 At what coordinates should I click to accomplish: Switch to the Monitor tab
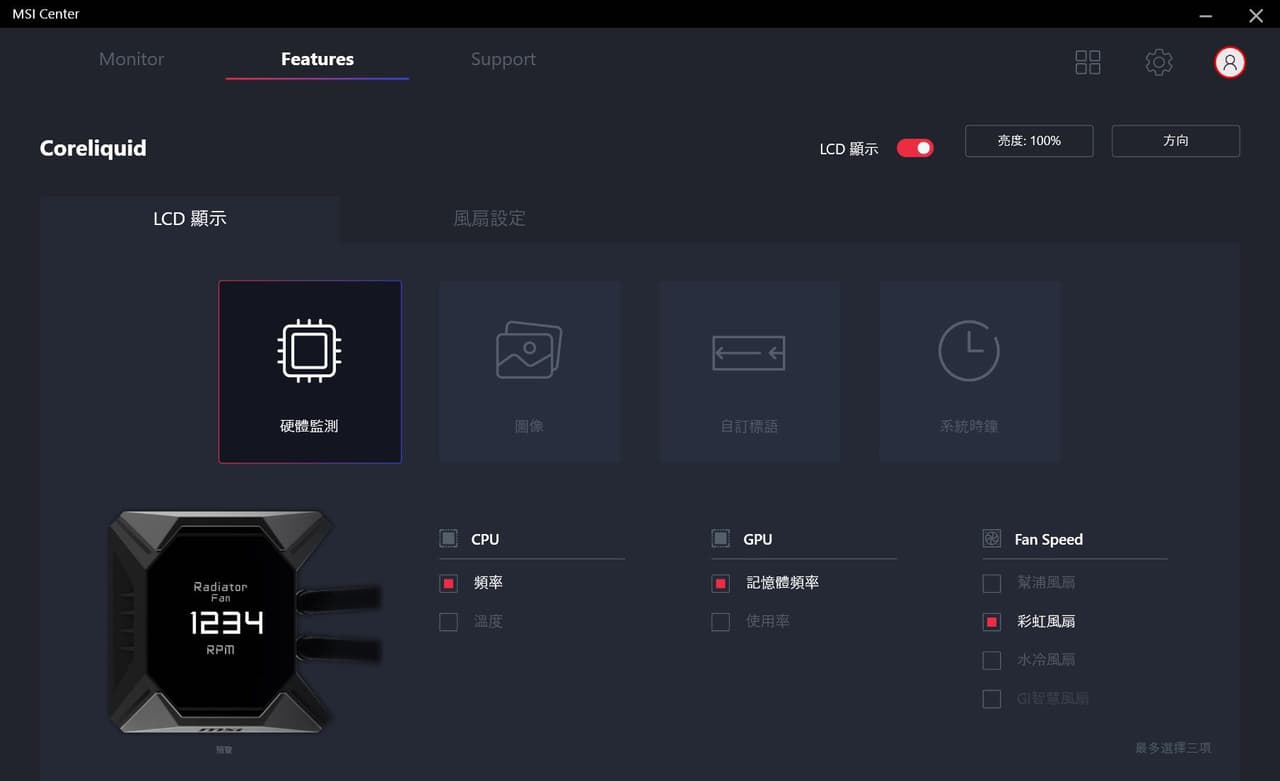(x=131, y=59)
